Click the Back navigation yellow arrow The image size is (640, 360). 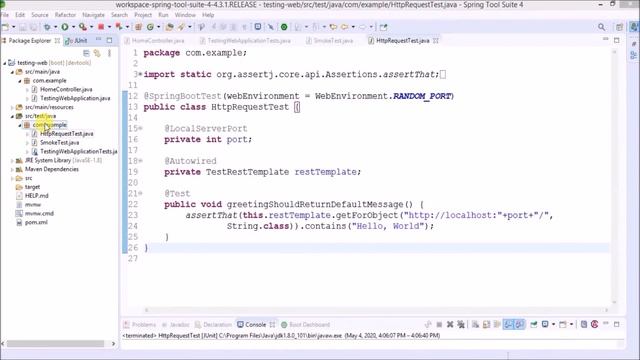coord(345,27)
